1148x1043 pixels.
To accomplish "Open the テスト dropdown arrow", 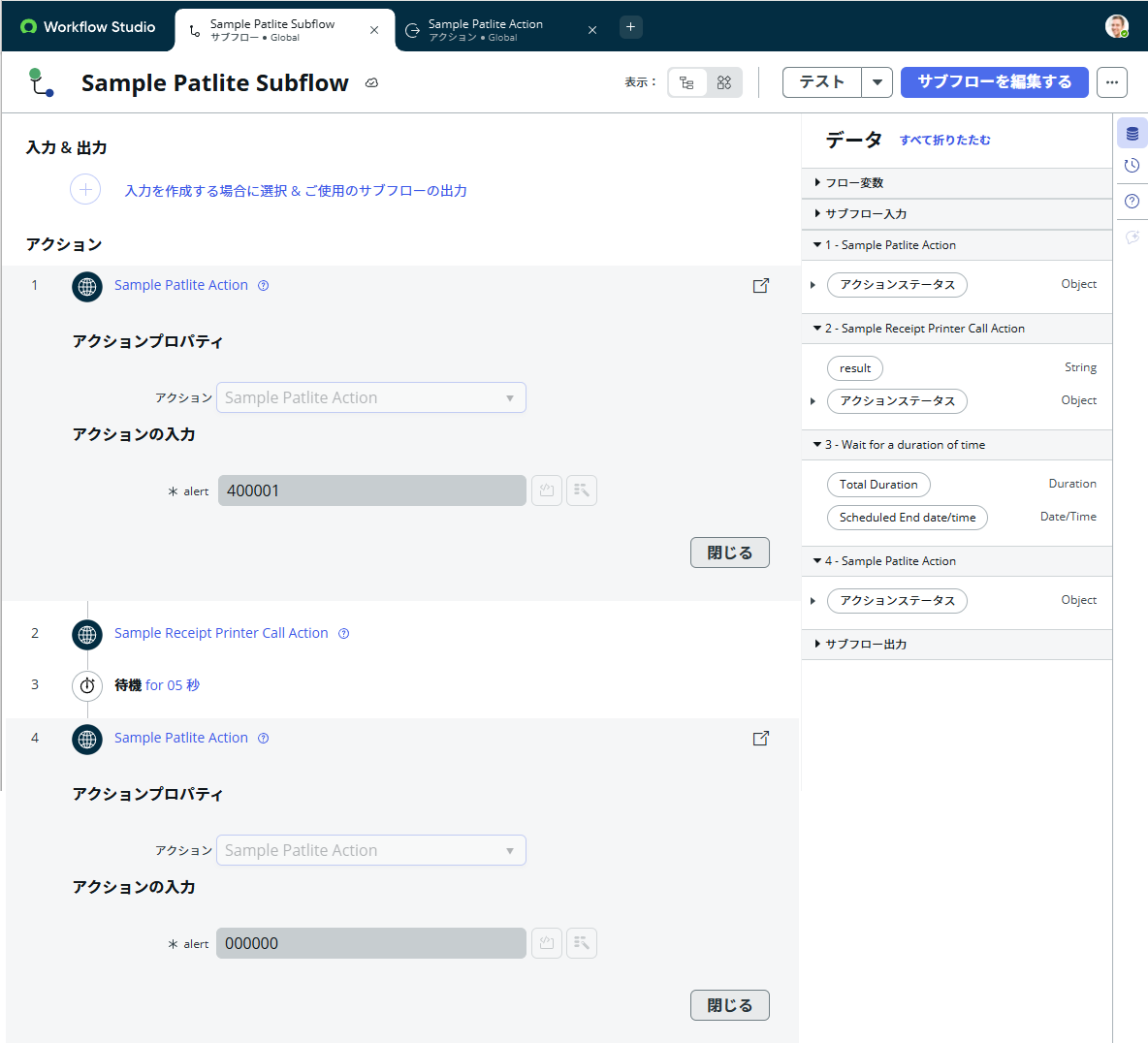I will coord(876,82).
